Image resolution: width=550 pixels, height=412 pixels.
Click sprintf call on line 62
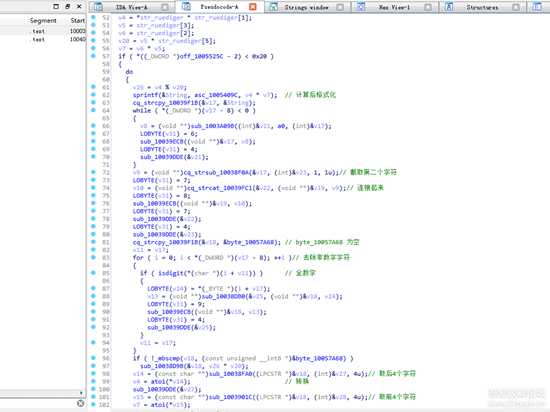point(145,95)
